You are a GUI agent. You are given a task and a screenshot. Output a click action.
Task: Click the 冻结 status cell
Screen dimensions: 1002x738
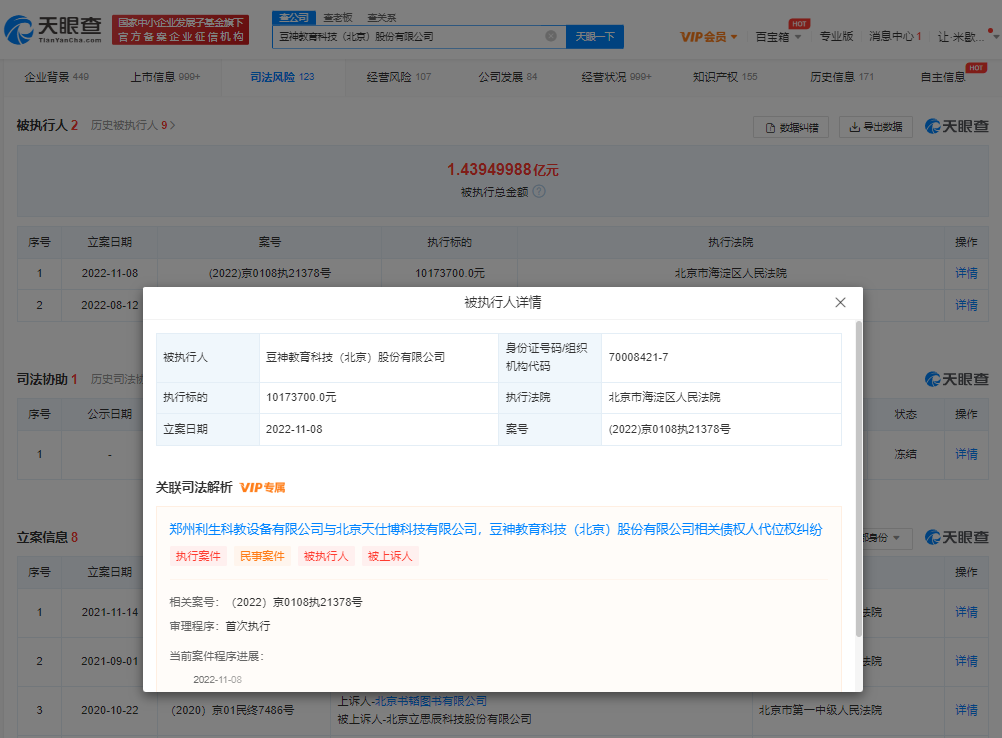coord(905,454)
